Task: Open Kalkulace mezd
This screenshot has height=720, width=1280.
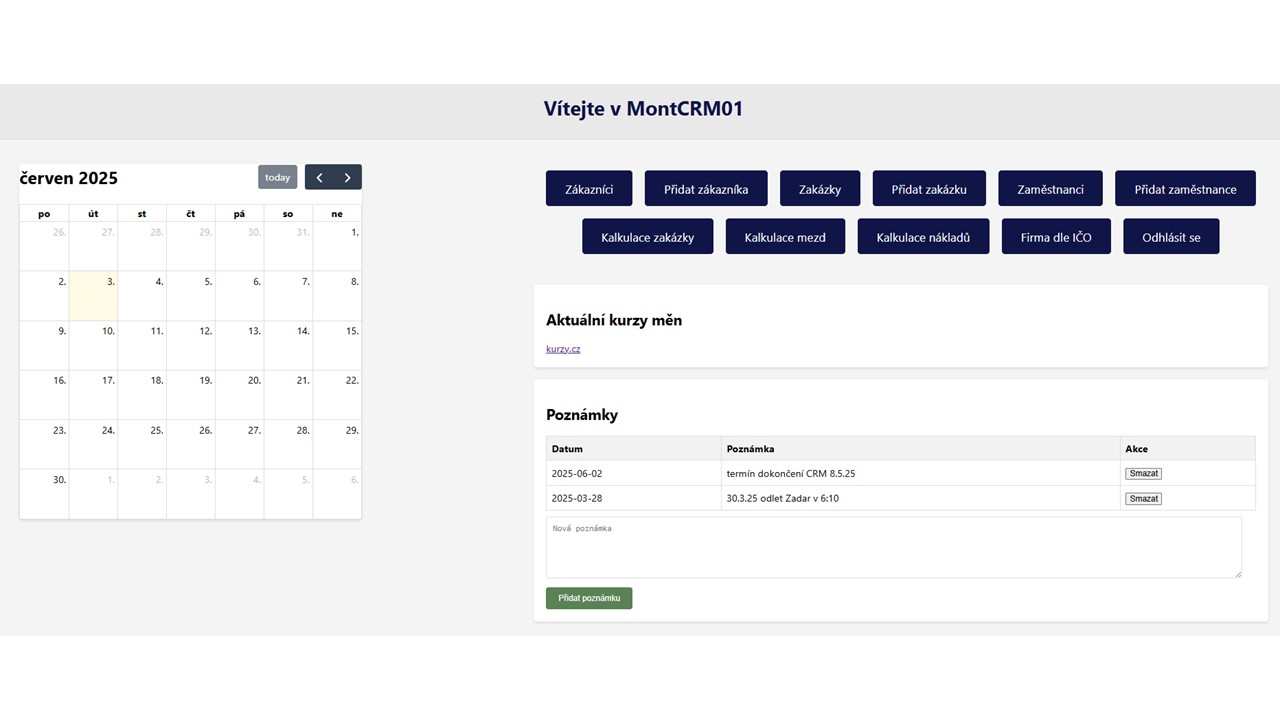Action: 785,237
